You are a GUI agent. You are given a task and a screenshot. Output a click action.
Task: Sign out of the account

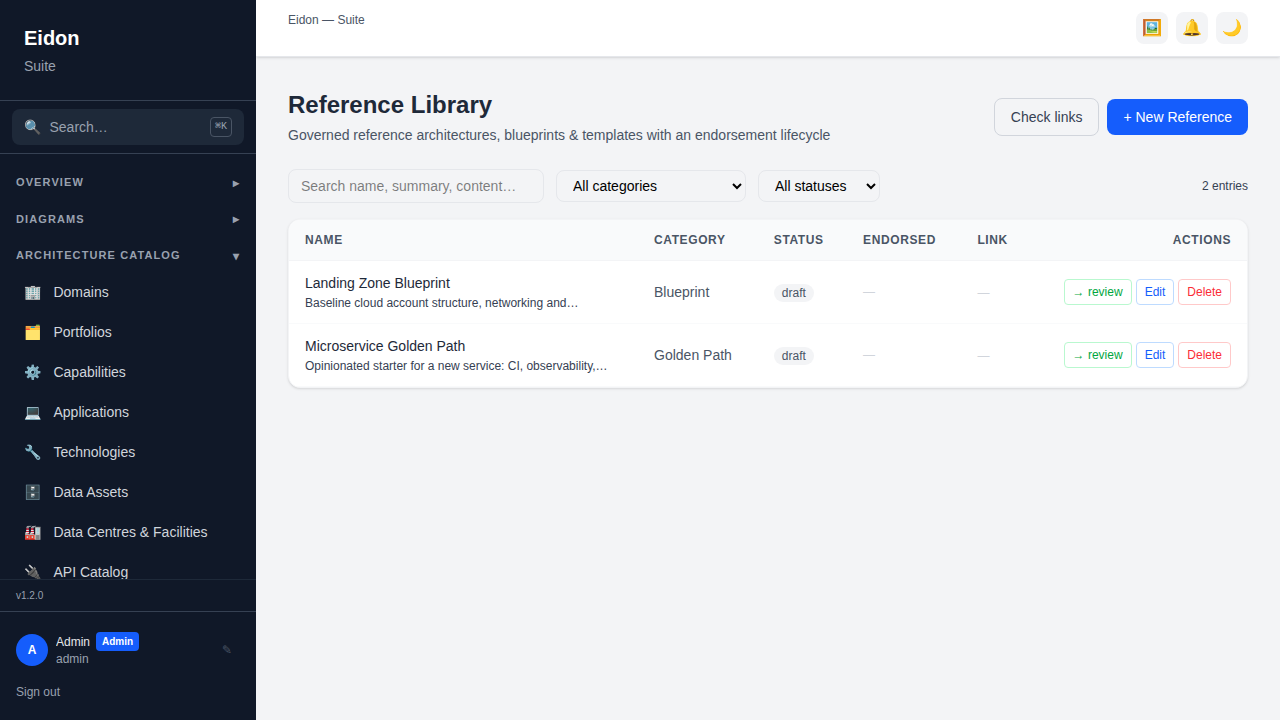click(x=38, y=692)
